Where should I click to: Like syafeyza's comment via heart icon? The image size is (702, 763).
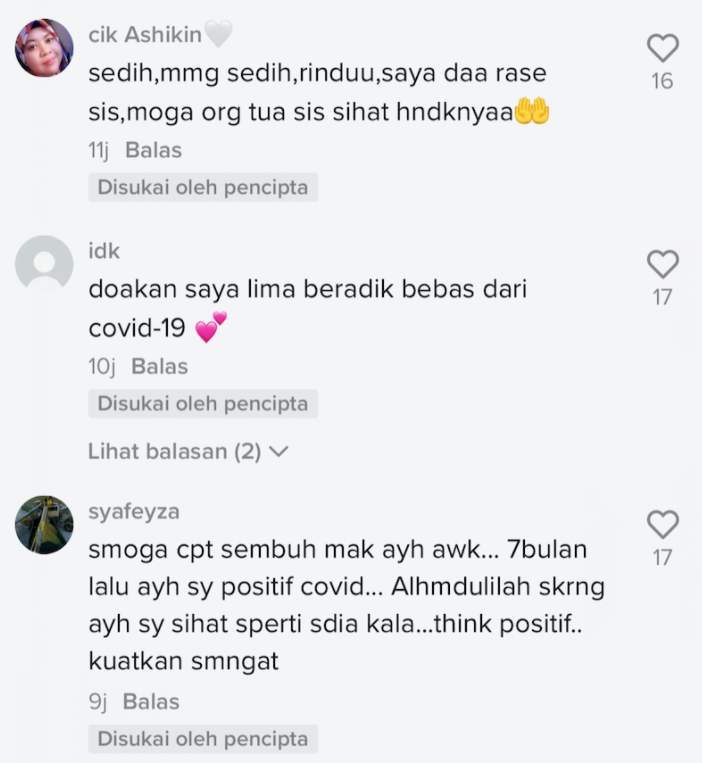tap(663, 525)
